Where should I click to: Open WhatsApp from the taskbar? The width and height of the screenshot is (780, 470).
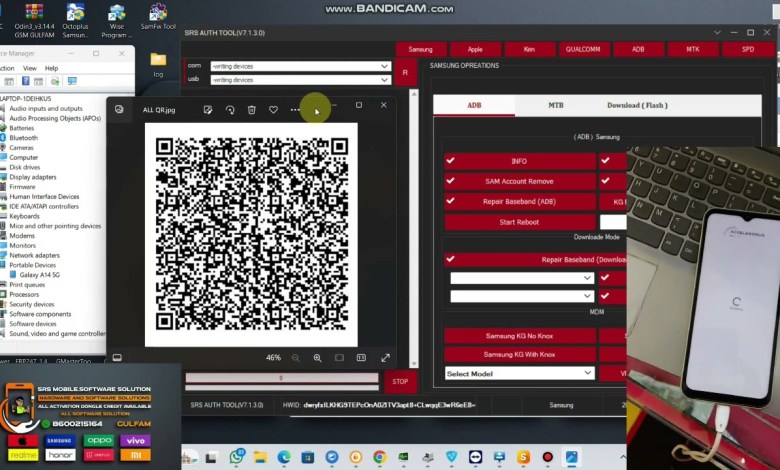(x=237, y=457)
